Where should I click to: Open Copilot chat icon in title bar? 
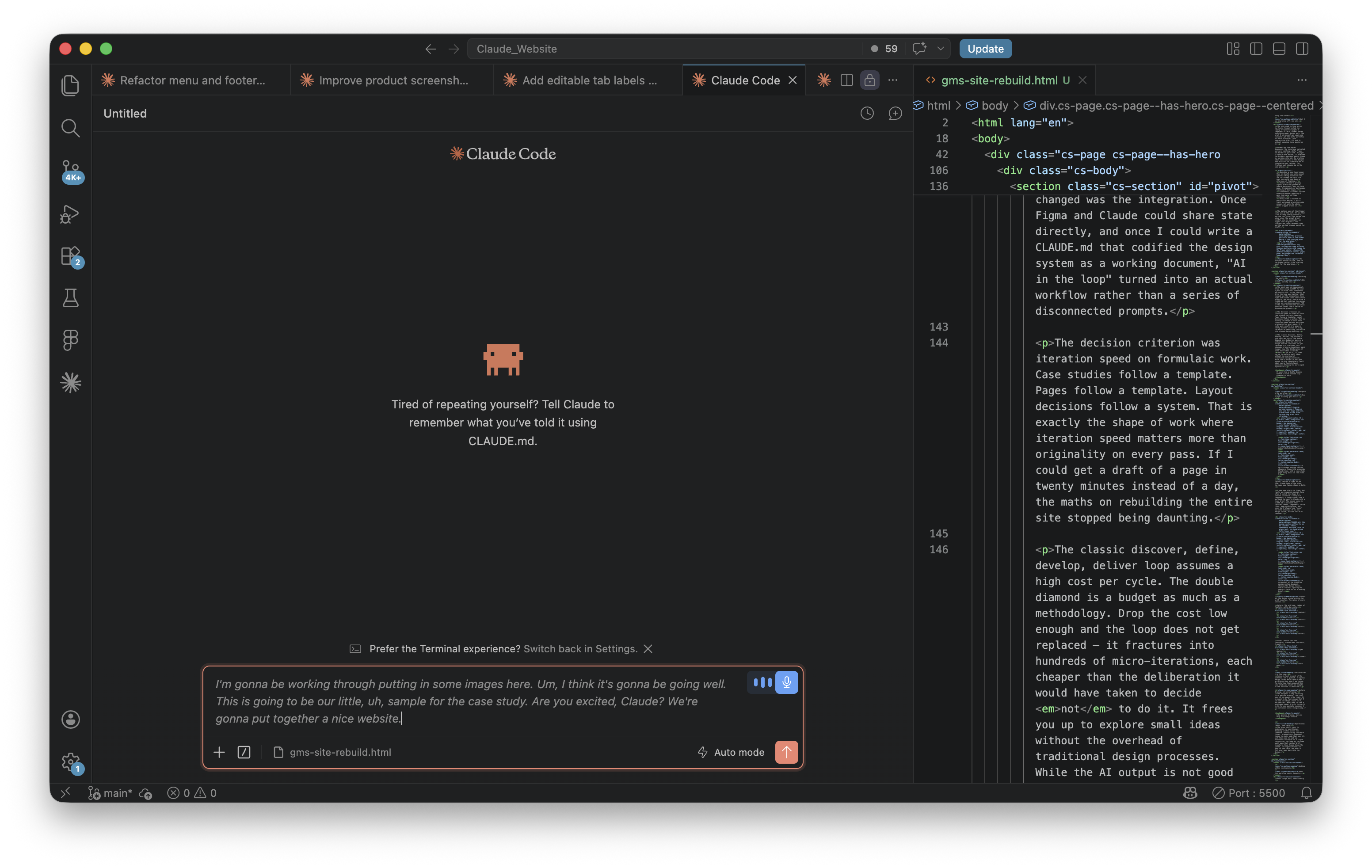pos(919,49)
